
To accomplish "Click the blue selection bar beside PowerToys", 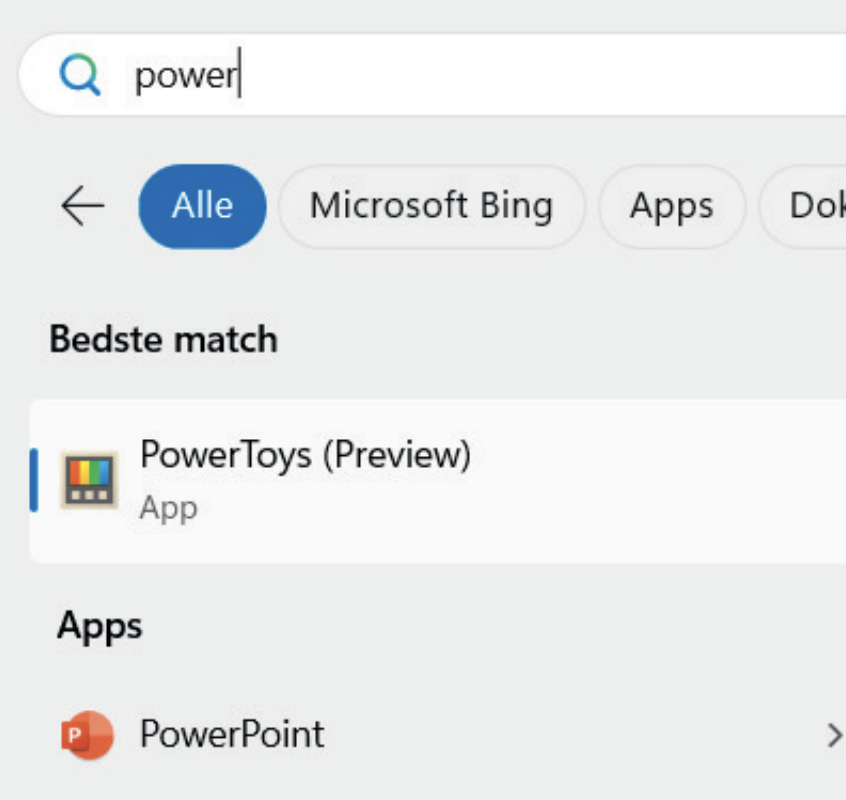I will 34,481.
